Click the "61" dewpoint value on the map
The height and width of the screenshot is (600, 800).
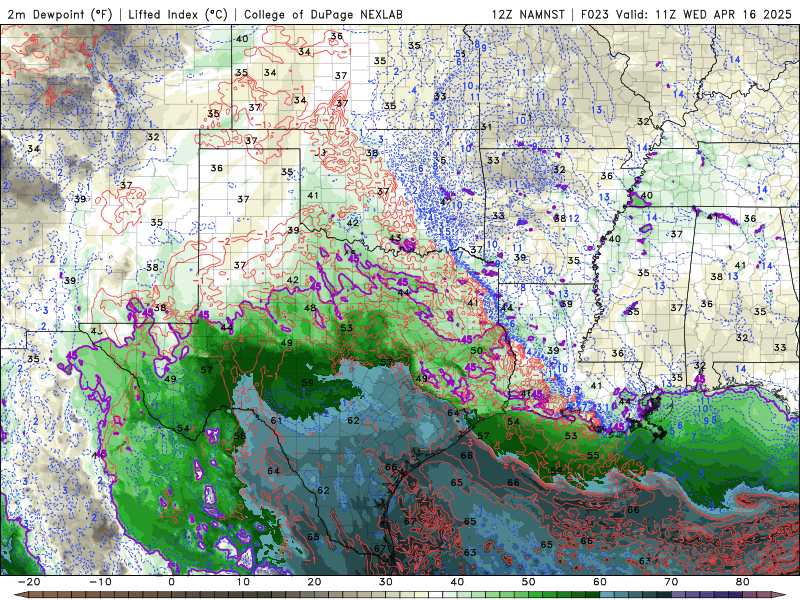276,420
